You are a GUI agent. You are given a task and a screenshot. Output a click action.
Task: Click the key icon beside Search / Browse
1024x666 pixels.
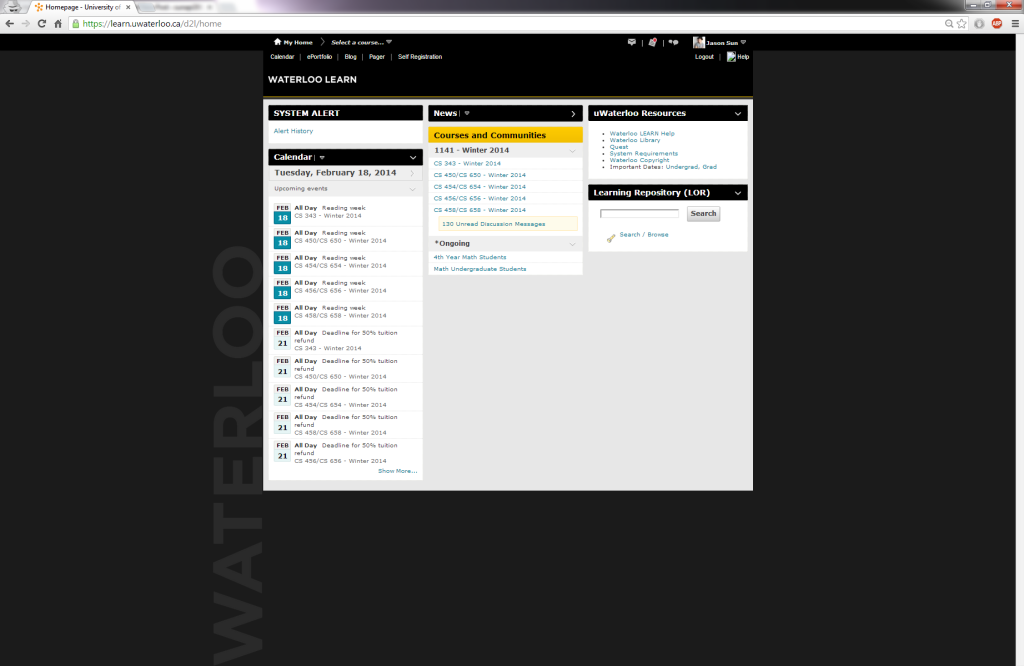click(610, 236)
